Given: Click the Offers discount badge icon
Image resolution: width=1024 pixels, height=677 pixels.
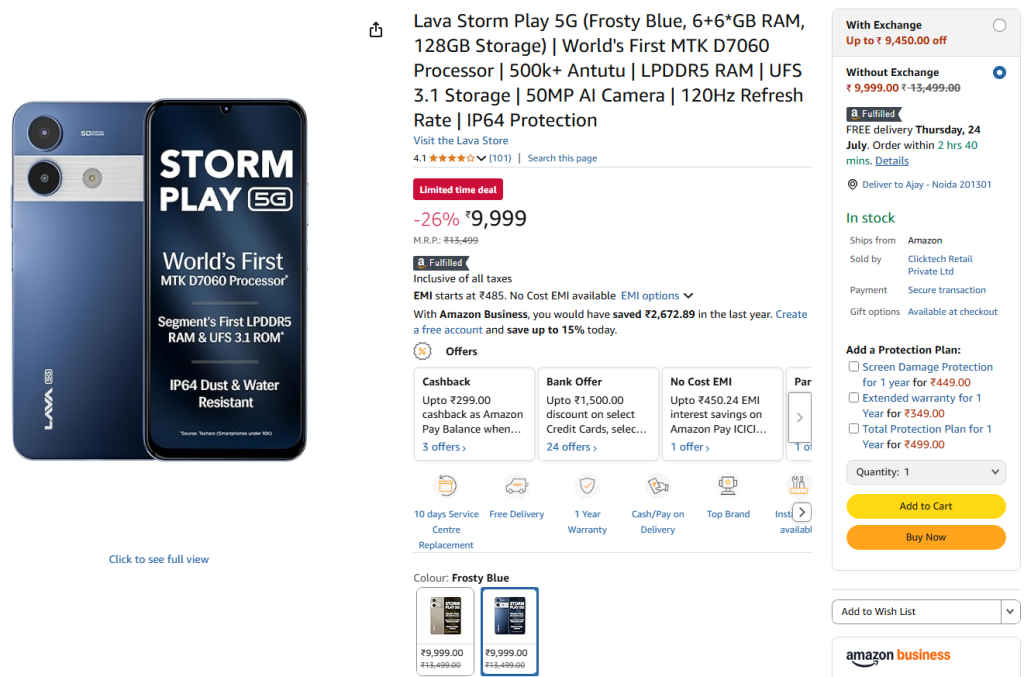Looking at the screenshot, I should pos(424,351).
